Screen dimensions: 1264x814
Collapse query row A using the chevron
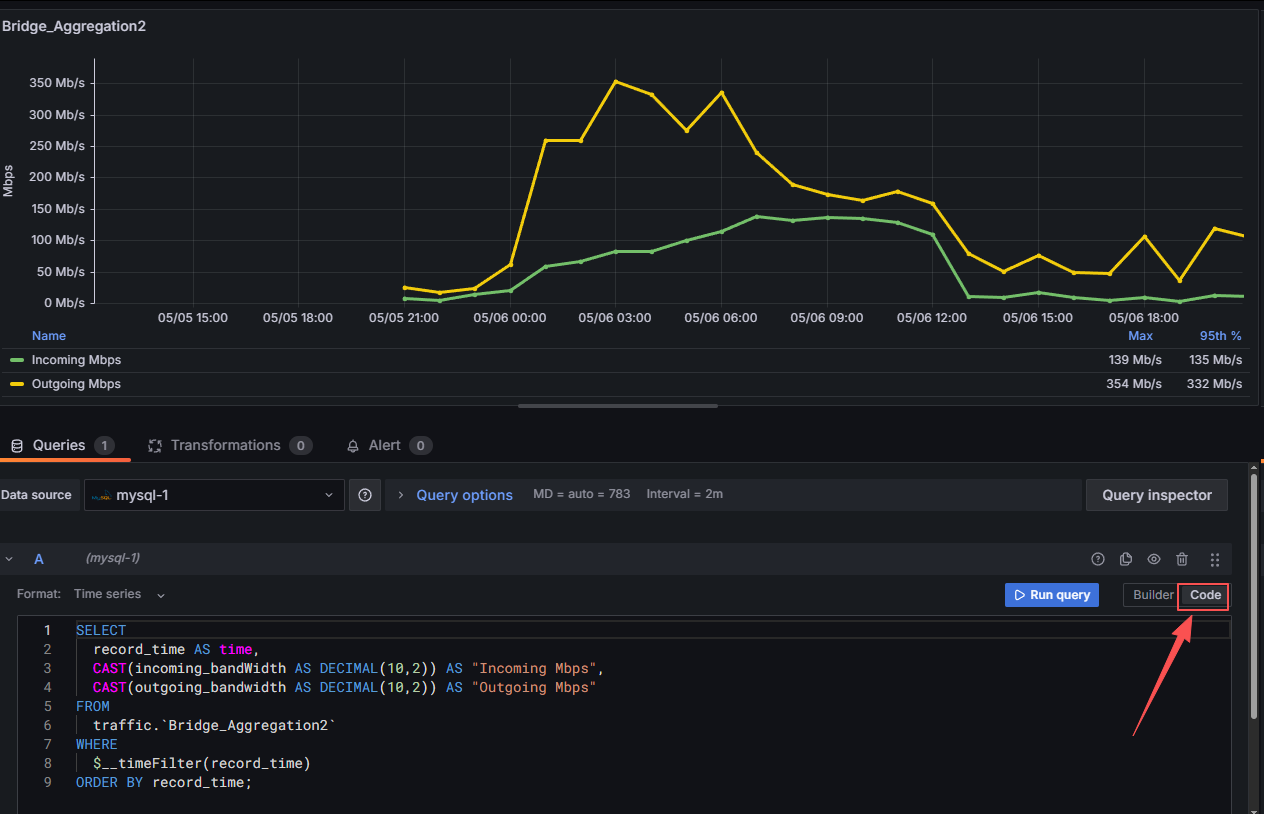(x=9, y=559)
